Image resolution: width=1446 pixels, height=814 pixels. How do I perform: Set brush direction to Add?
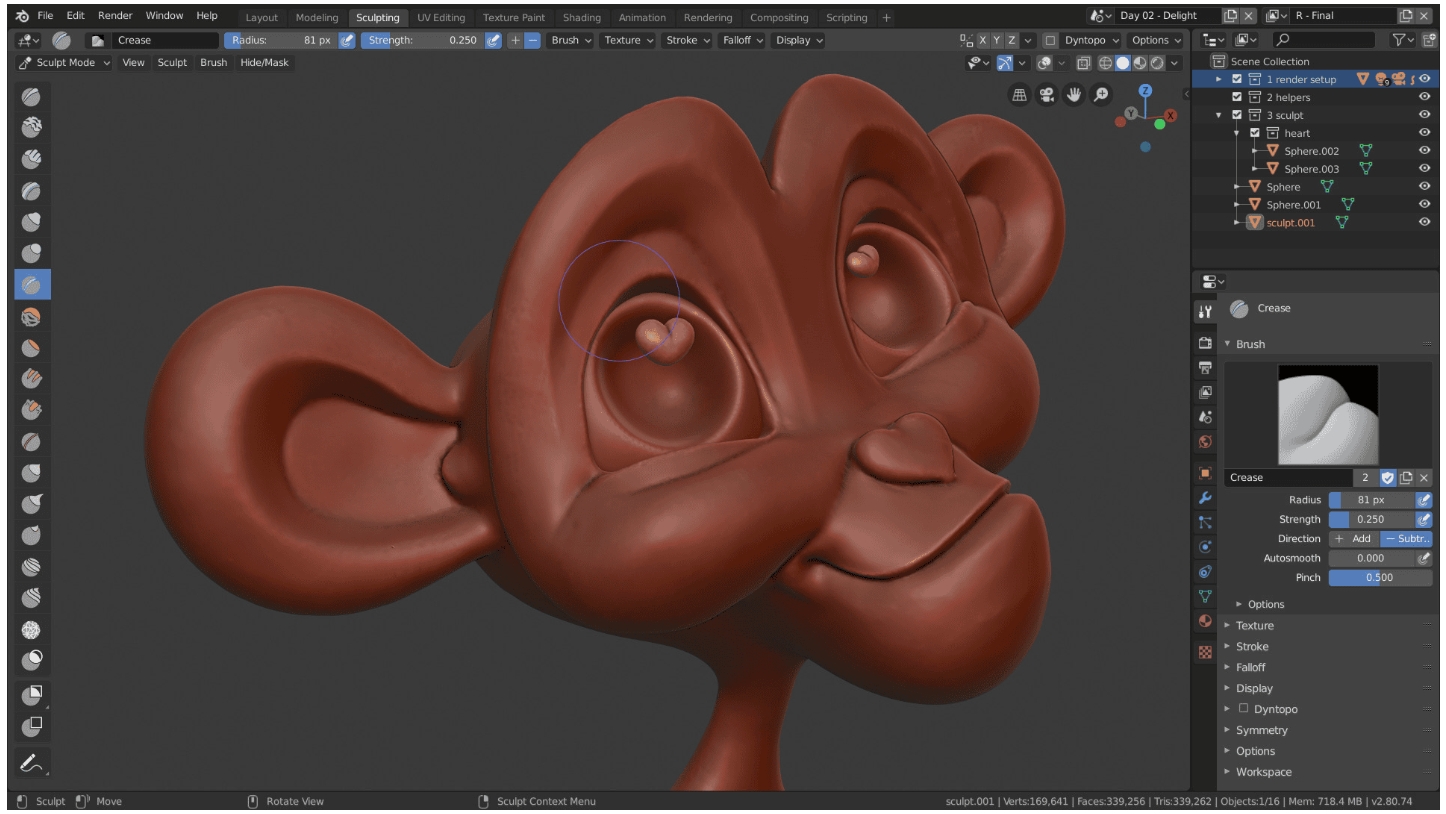[1353, 538]
